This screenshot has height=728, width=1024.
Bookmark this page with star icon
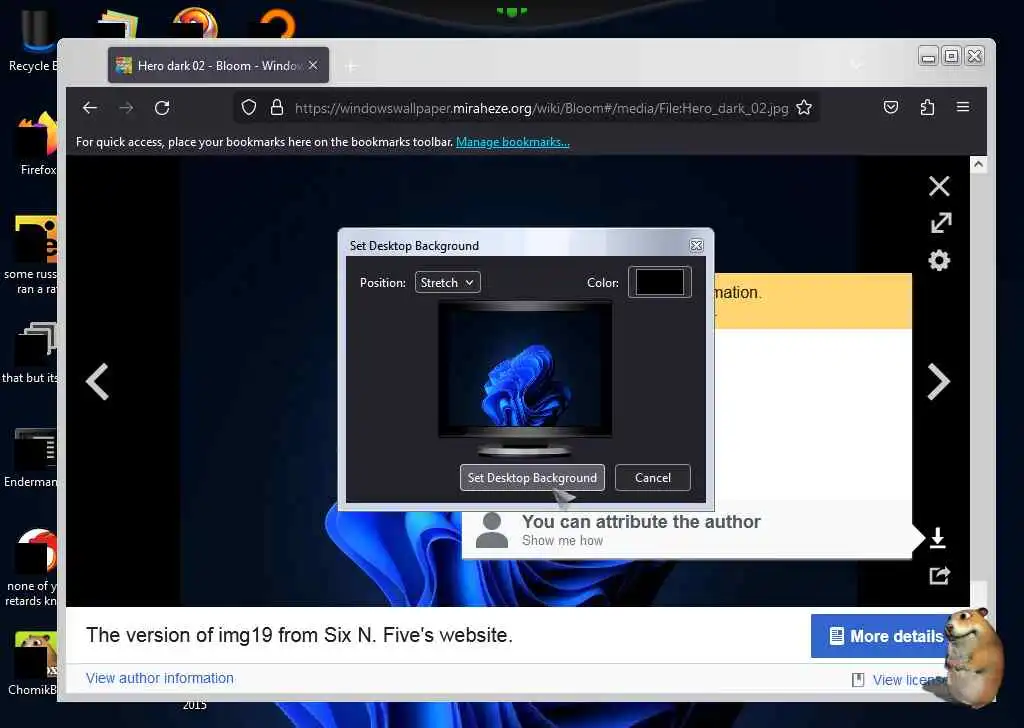click(804, 108)
